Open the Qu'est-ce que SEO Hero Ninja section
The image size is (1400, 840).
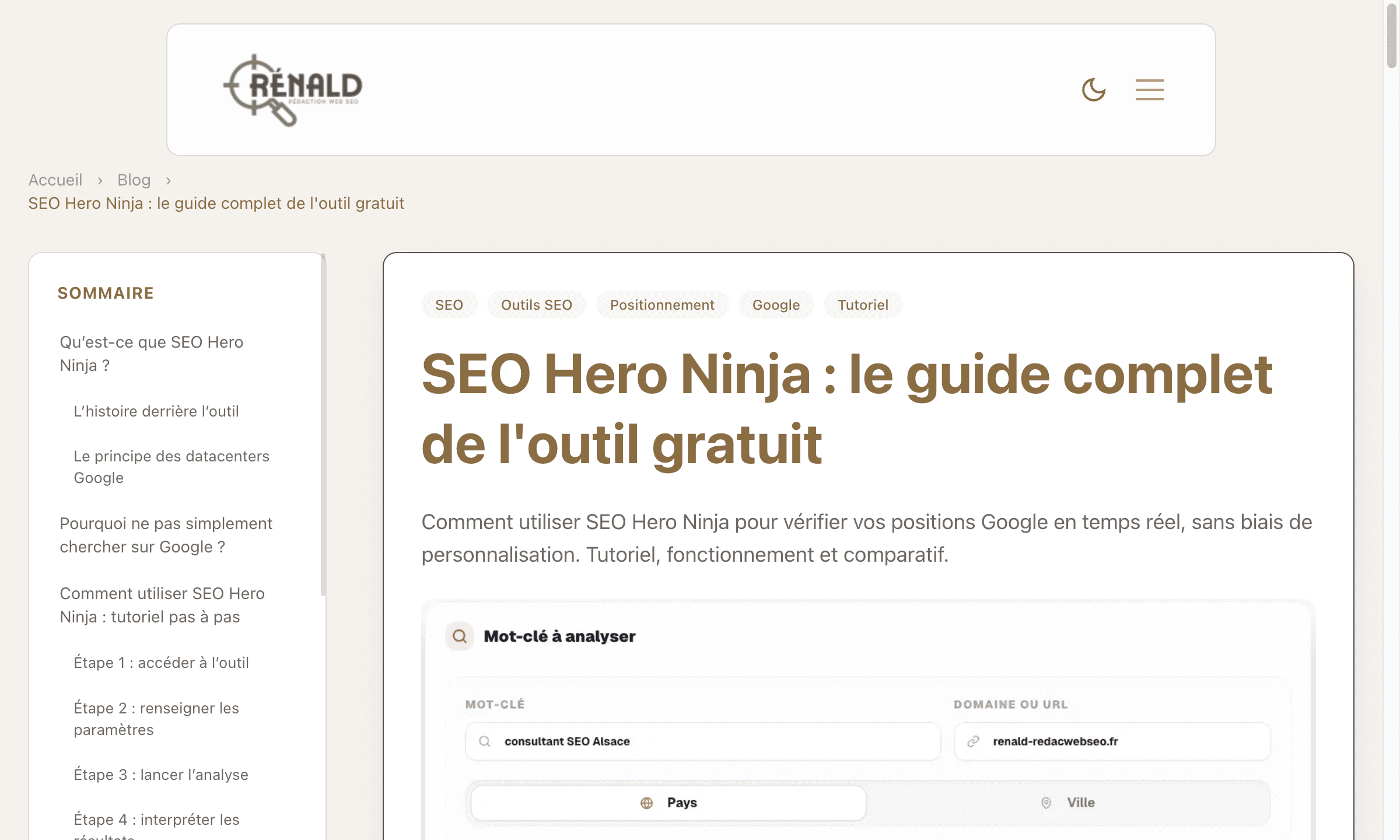[x=151, y=353]
